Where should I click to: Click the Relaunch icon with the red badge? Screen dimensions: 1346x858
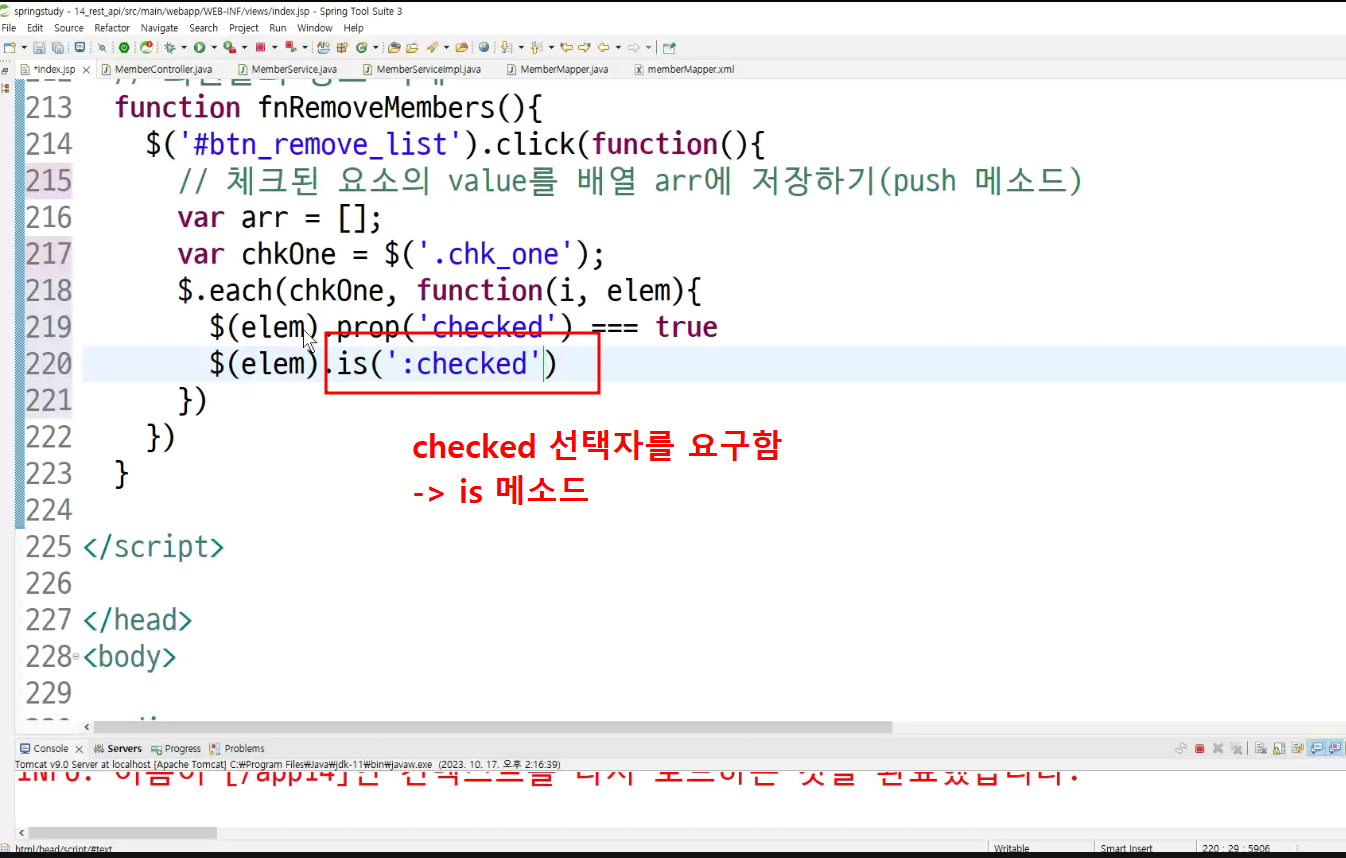pos(289,47)
